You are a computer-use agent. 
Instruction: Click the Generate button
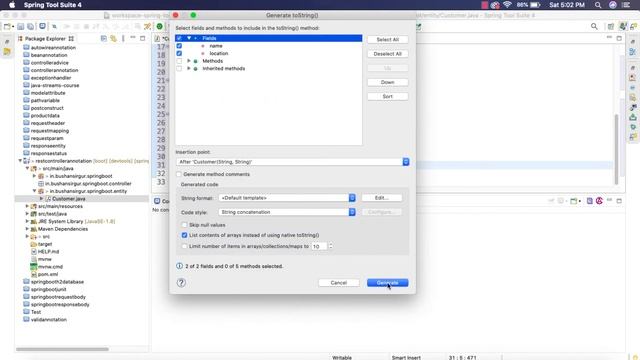point(387,282)
